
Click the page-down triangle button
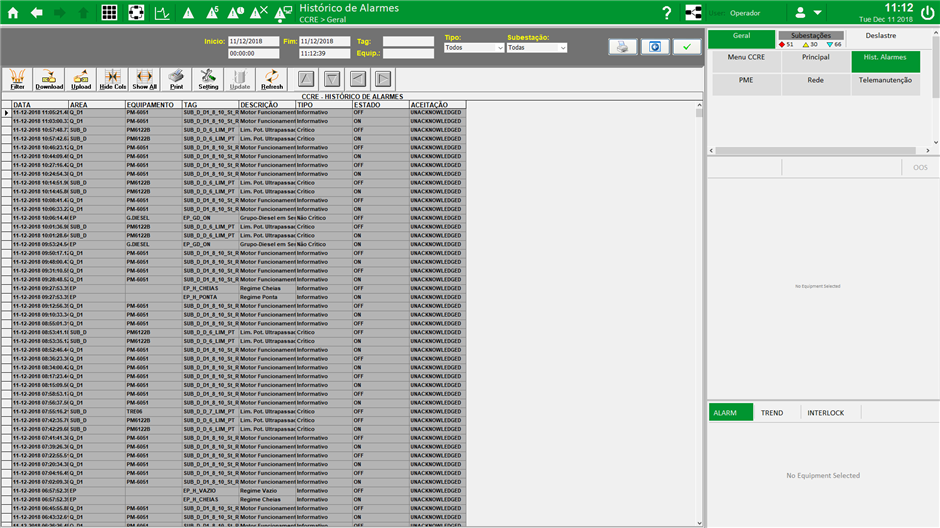click(332, 79)
